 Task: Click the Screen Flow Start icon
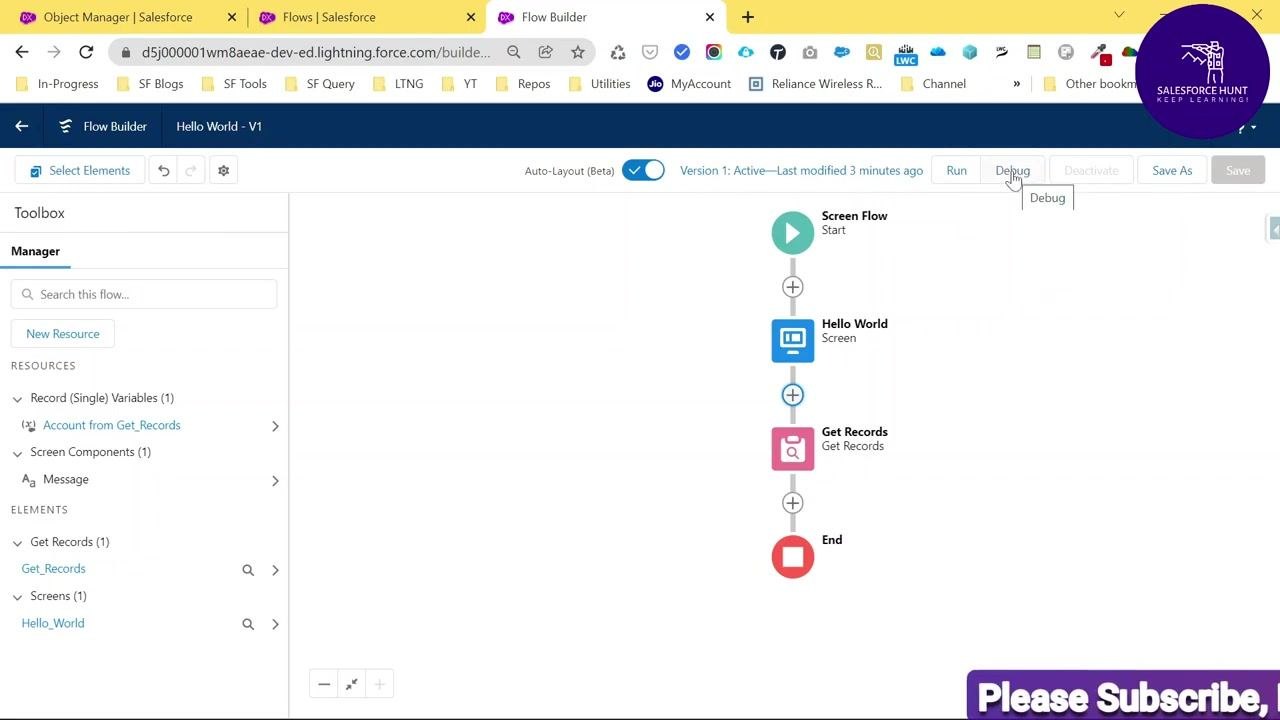pyautogui.click(x=793, y=233)
